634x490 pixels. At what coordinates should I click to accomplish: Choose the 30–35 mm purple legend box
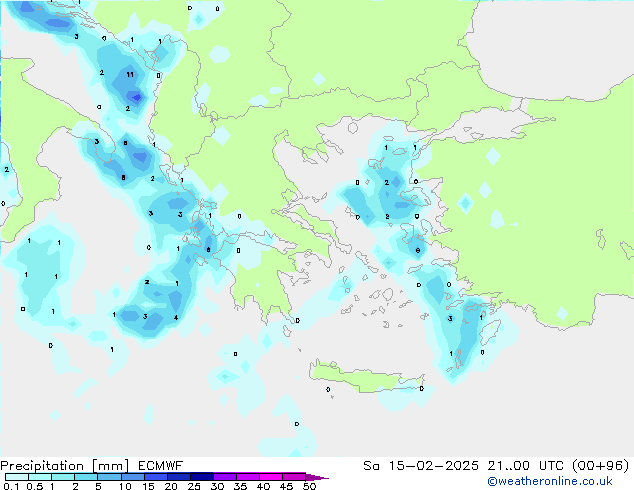pyautogui.click(x=225, y=477)
